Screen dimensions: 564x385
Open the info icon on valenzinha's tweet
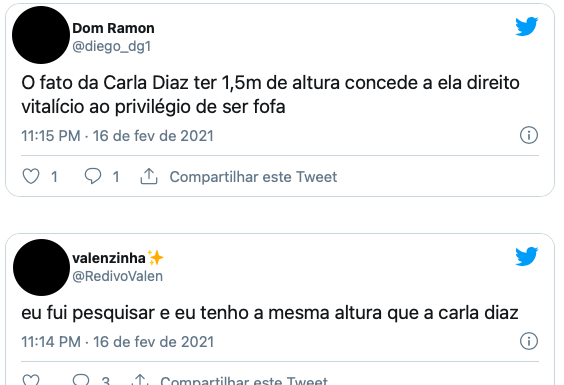click(x=529, y=341)
